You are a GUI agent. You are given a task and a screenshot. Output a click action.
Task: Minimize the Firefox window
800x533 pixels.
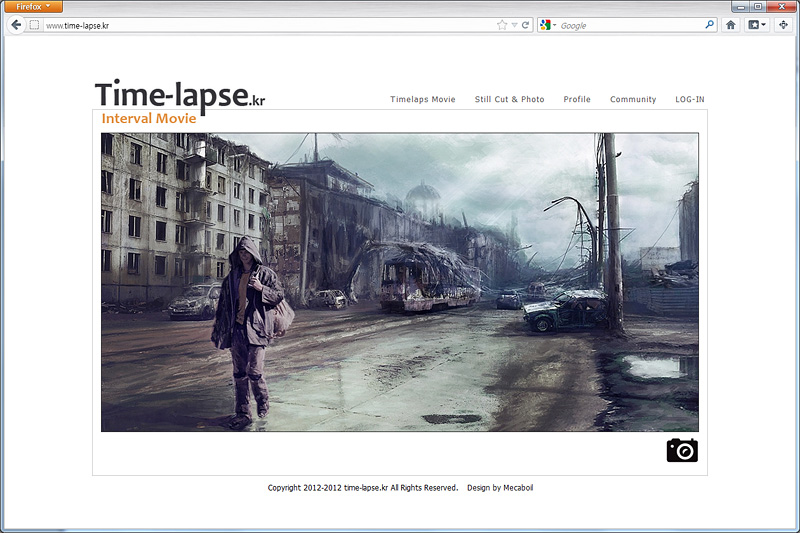click(740, 7)
